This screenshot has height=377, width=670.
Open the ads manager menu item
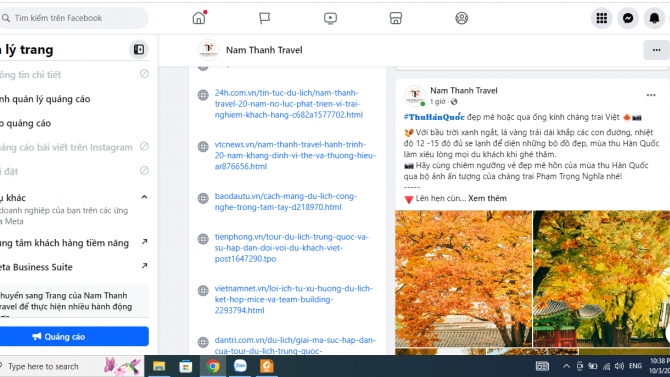(x=73, y=99)
